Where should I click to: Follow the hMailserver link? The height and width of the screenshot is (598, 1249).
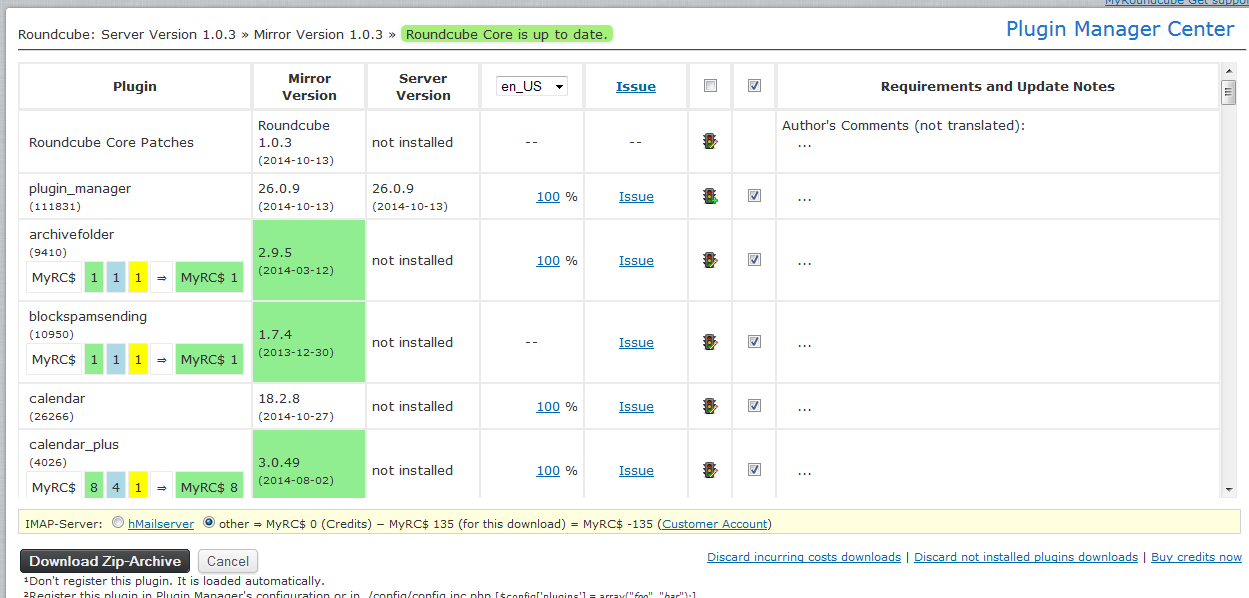pyautogui.click(x=161, y=524)
